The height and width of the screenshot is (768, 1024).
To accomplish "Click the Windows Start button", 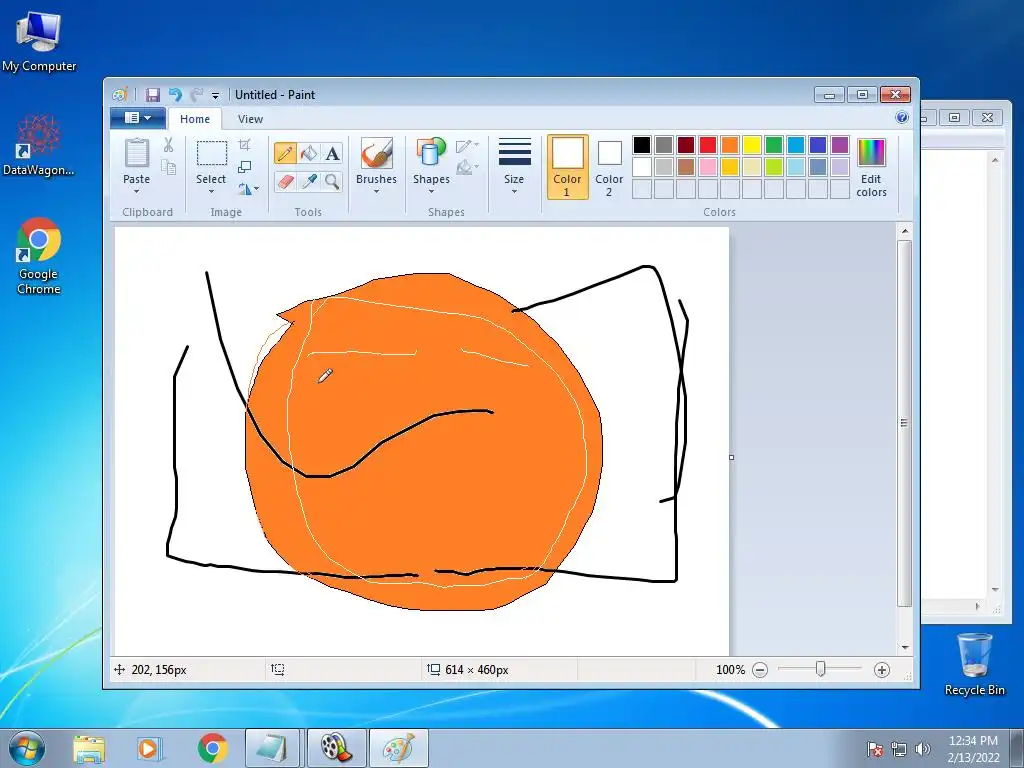I will click(x=27, y=748).
